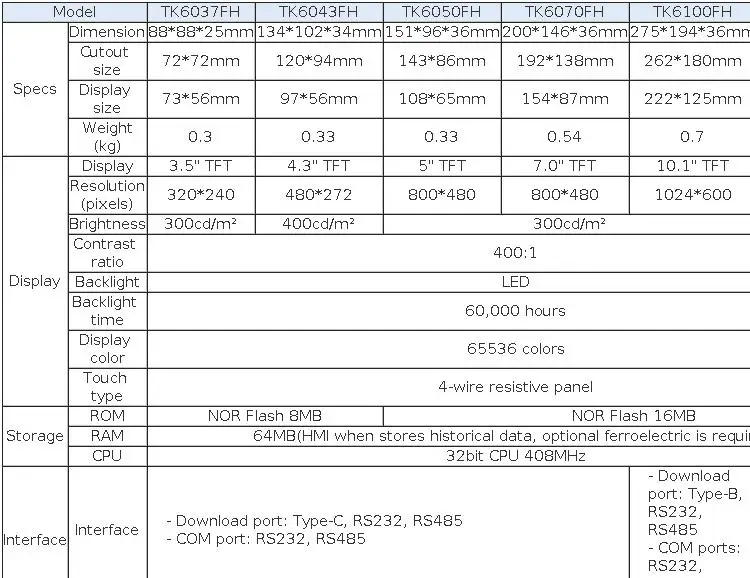Select cutout value 262*180mm
This screenshot has height=578, width=750.
click(692, 61)
